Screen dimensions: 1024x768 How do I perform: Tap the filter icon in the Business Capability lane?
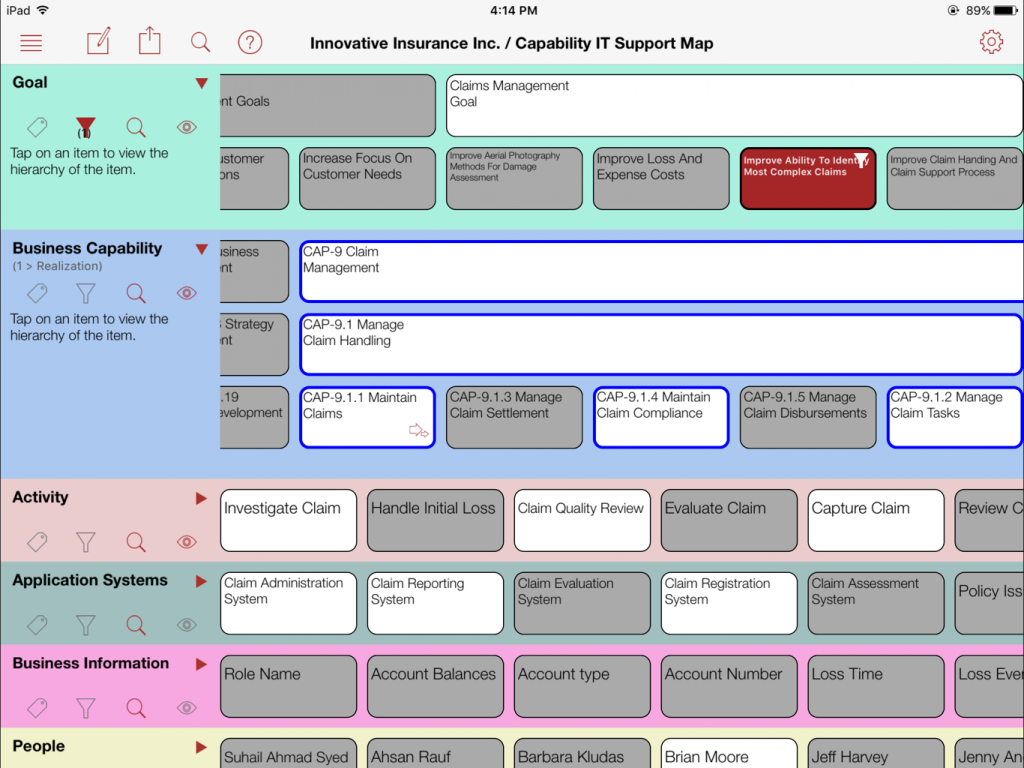[x=86, y=293]
